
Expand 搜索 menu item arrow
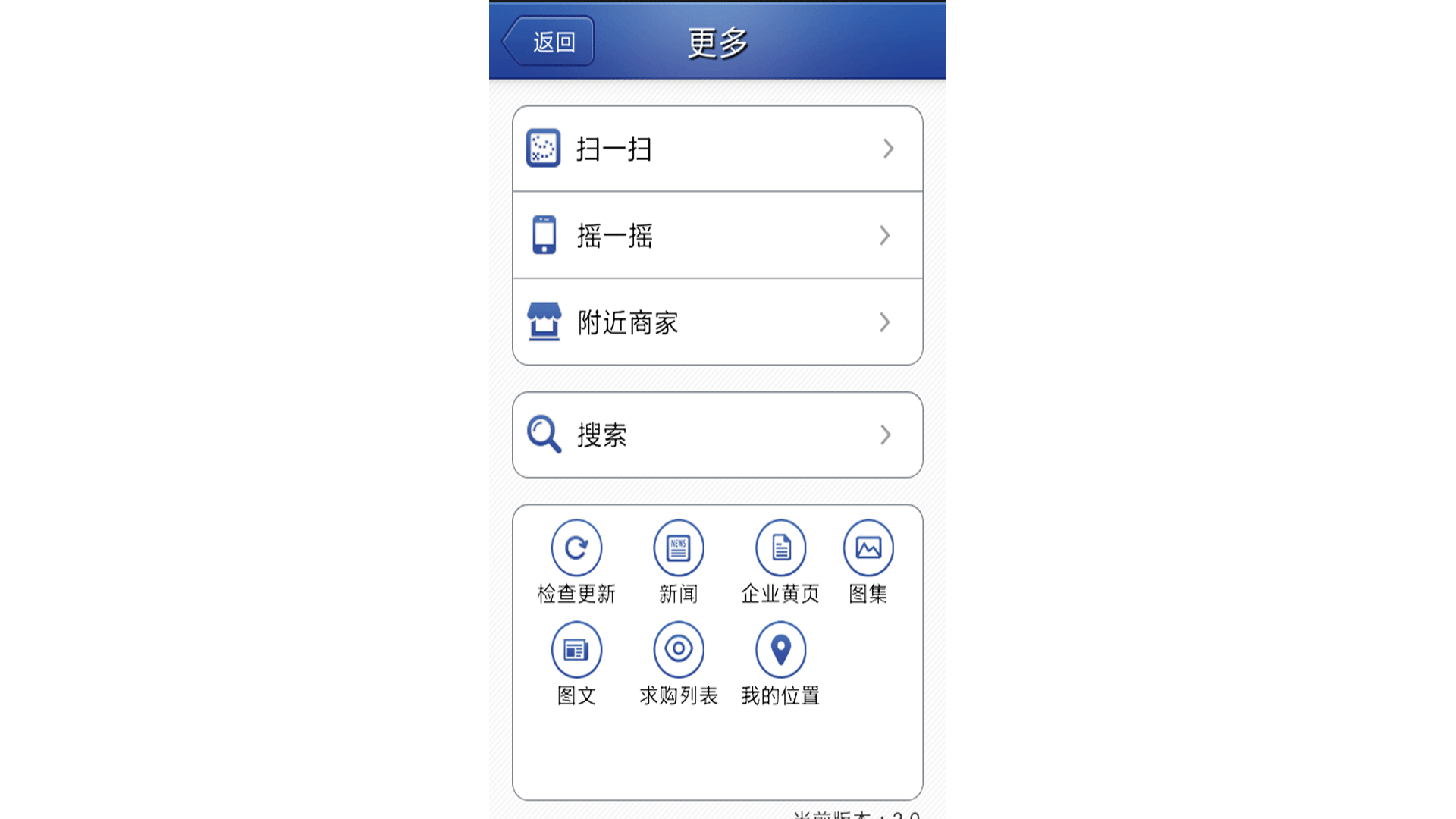pyautogui.click(x=884, y=434)
